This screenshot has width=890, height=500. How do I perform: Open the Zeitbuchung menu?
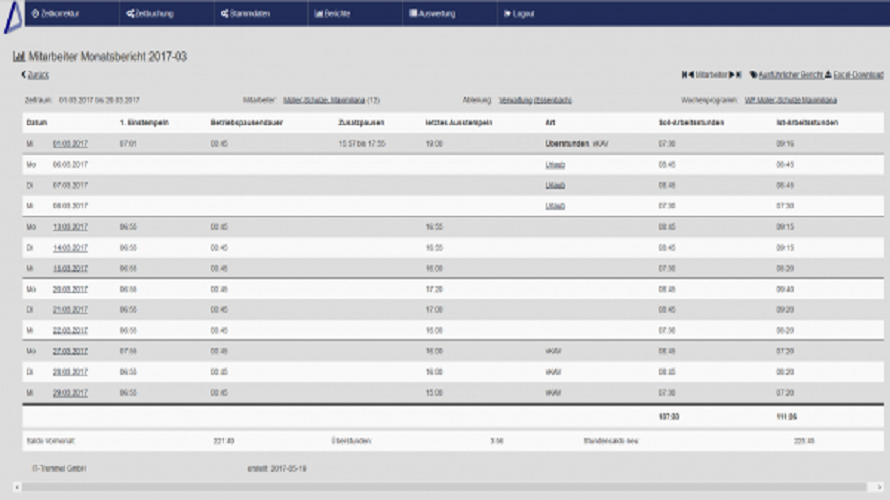[150, 14]
